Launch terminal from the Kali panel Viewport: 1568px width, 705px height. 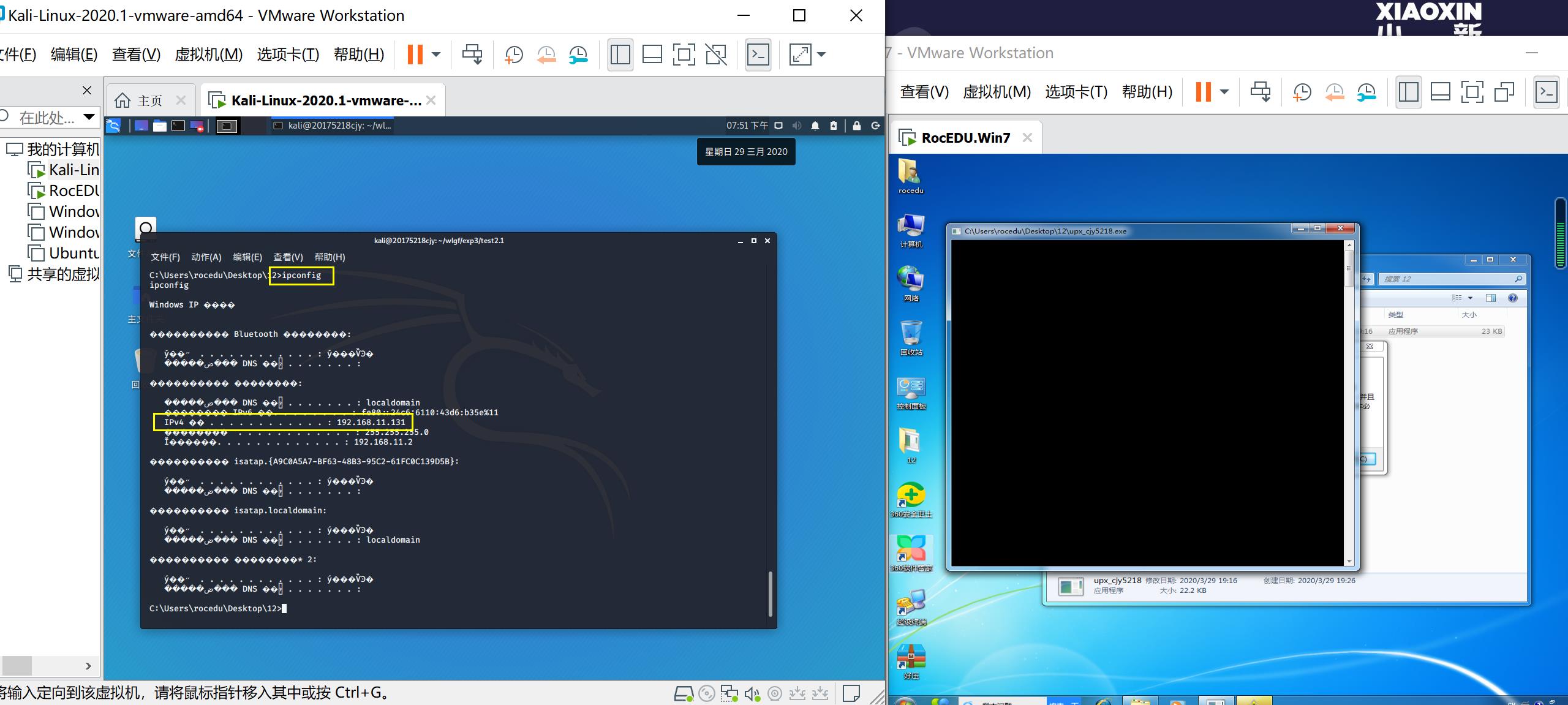[178, 126]
